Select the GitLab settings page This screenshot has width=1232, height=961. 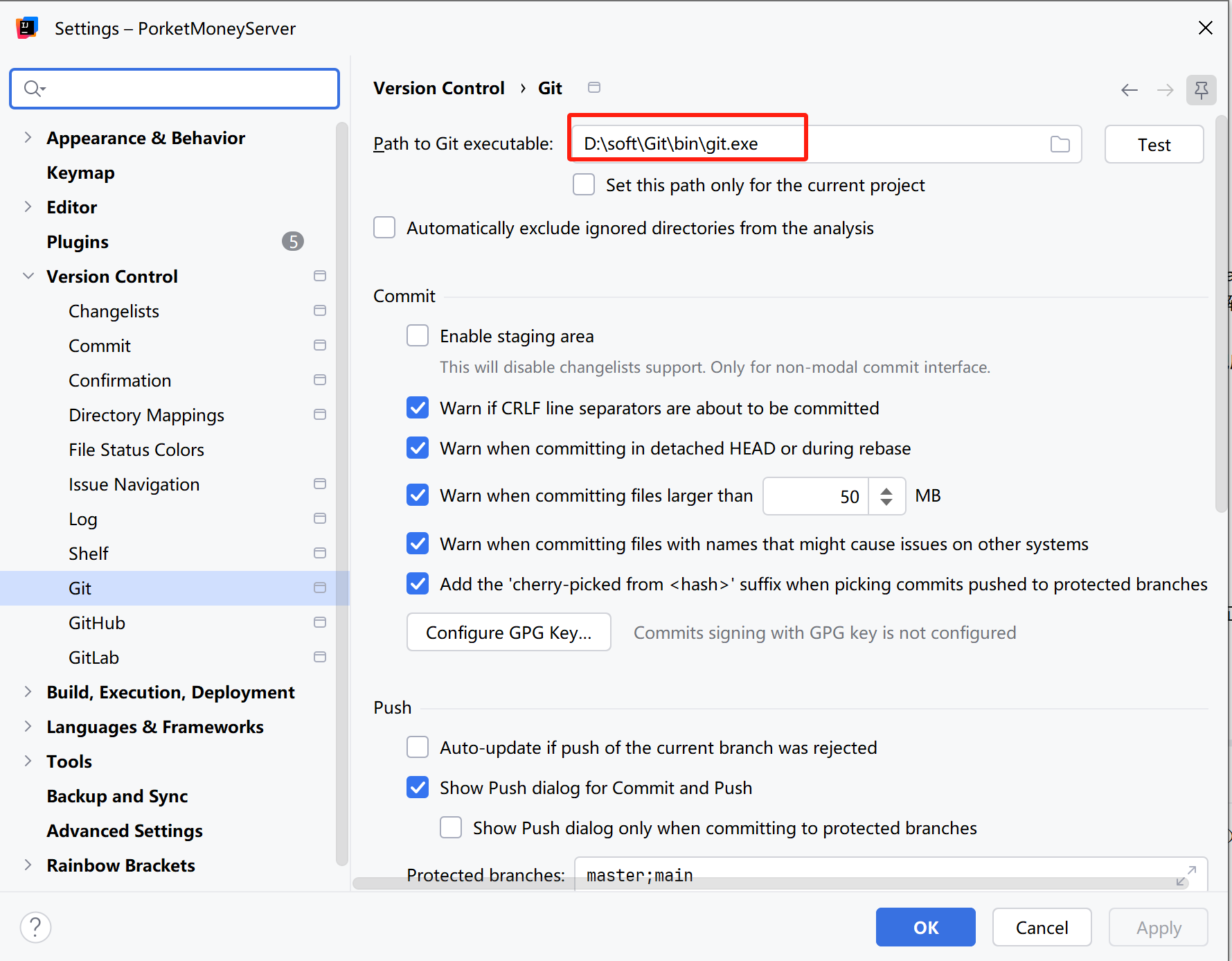click(93, 658)
